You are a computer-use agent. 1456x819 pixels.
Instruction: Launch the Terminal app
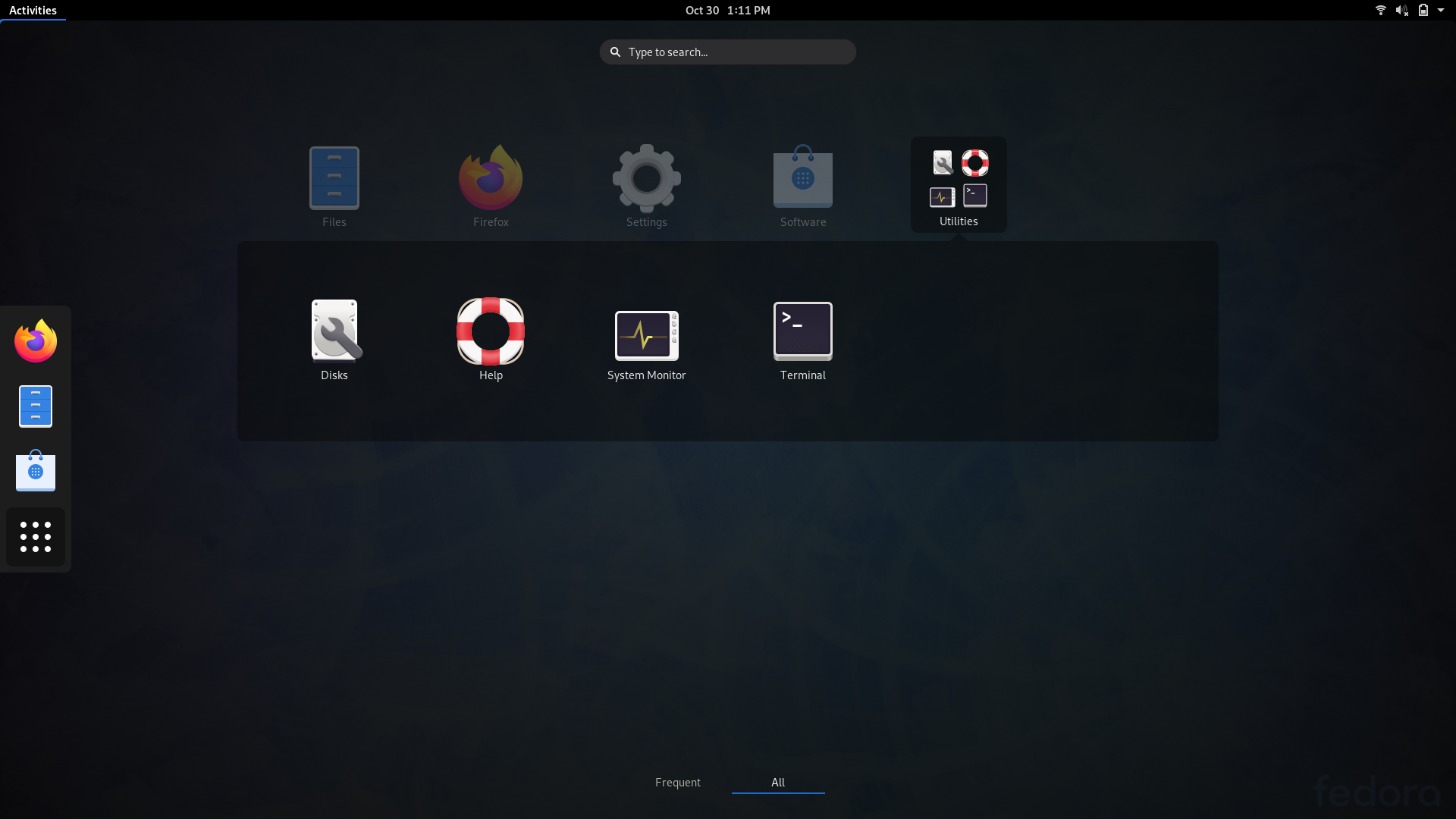pyautogui.click(x=803, y=340)
